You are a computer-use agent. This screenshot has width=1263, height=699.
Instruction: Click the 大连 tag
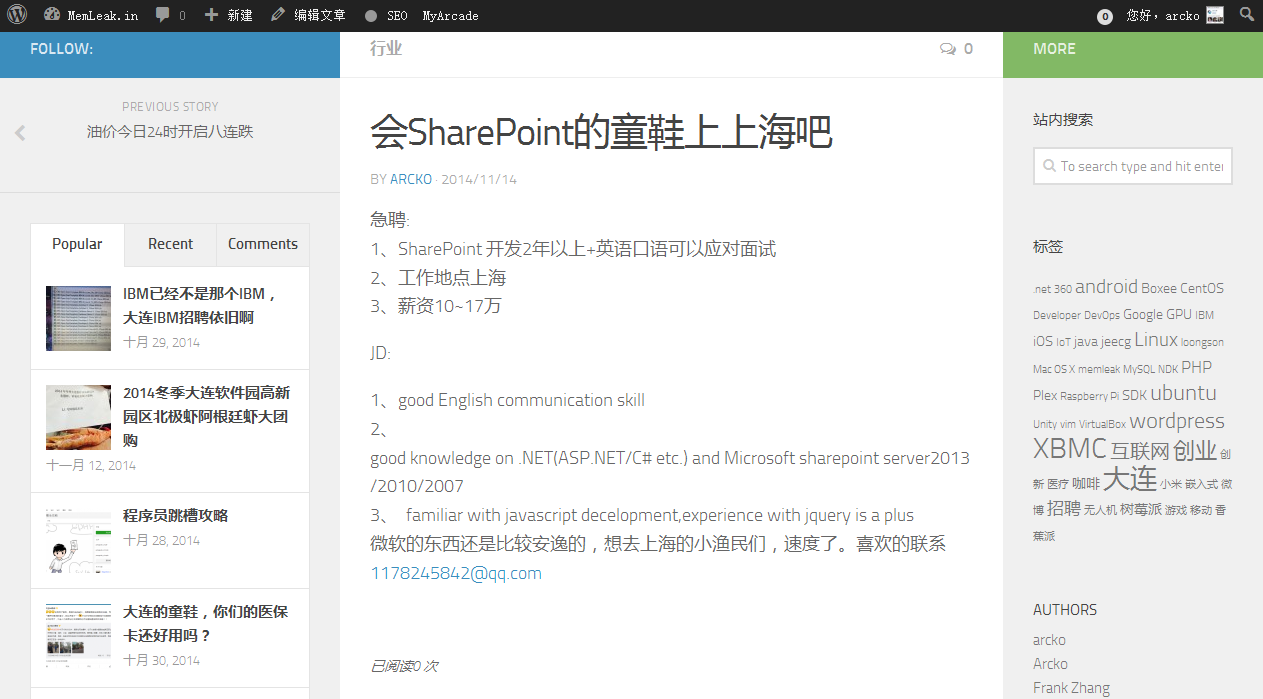[1129, 478]
